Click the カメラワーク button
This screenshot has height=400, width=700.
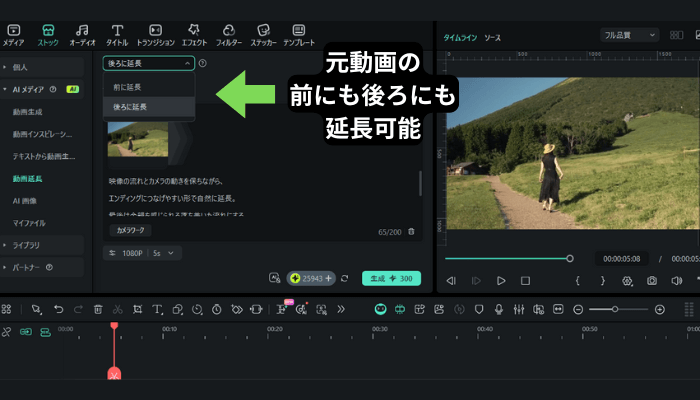click(x=131, y=230)
